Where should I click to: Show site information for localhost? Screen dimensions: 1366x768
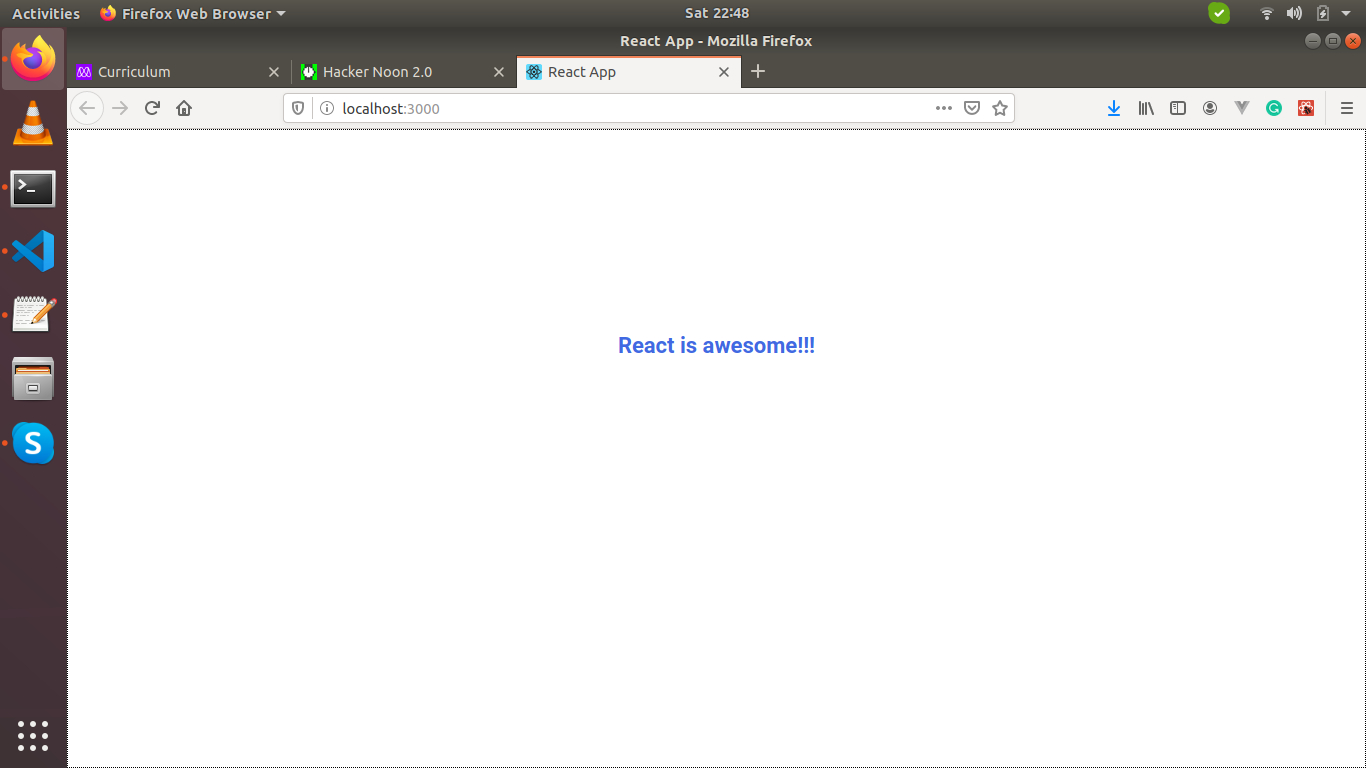coord(326,108)
